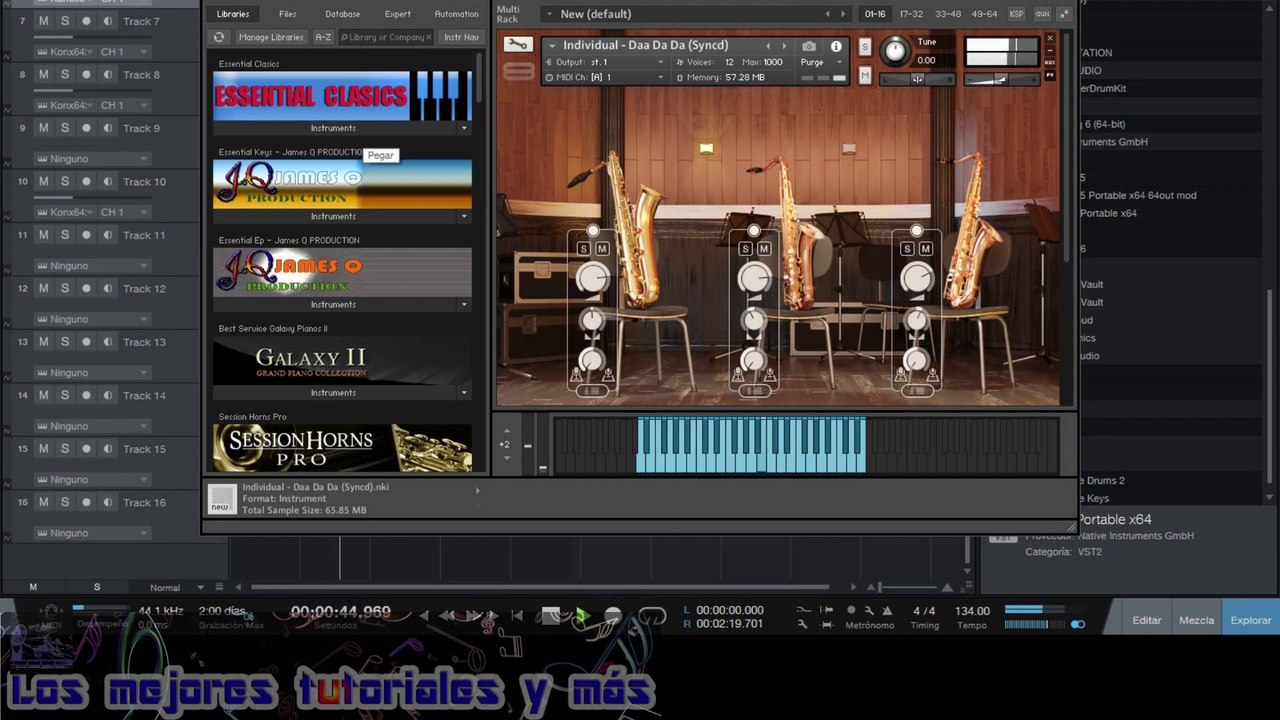Load previous instrument preset arrow
The height and width of the screenshot is (720, 1280).
pos(768,46)
